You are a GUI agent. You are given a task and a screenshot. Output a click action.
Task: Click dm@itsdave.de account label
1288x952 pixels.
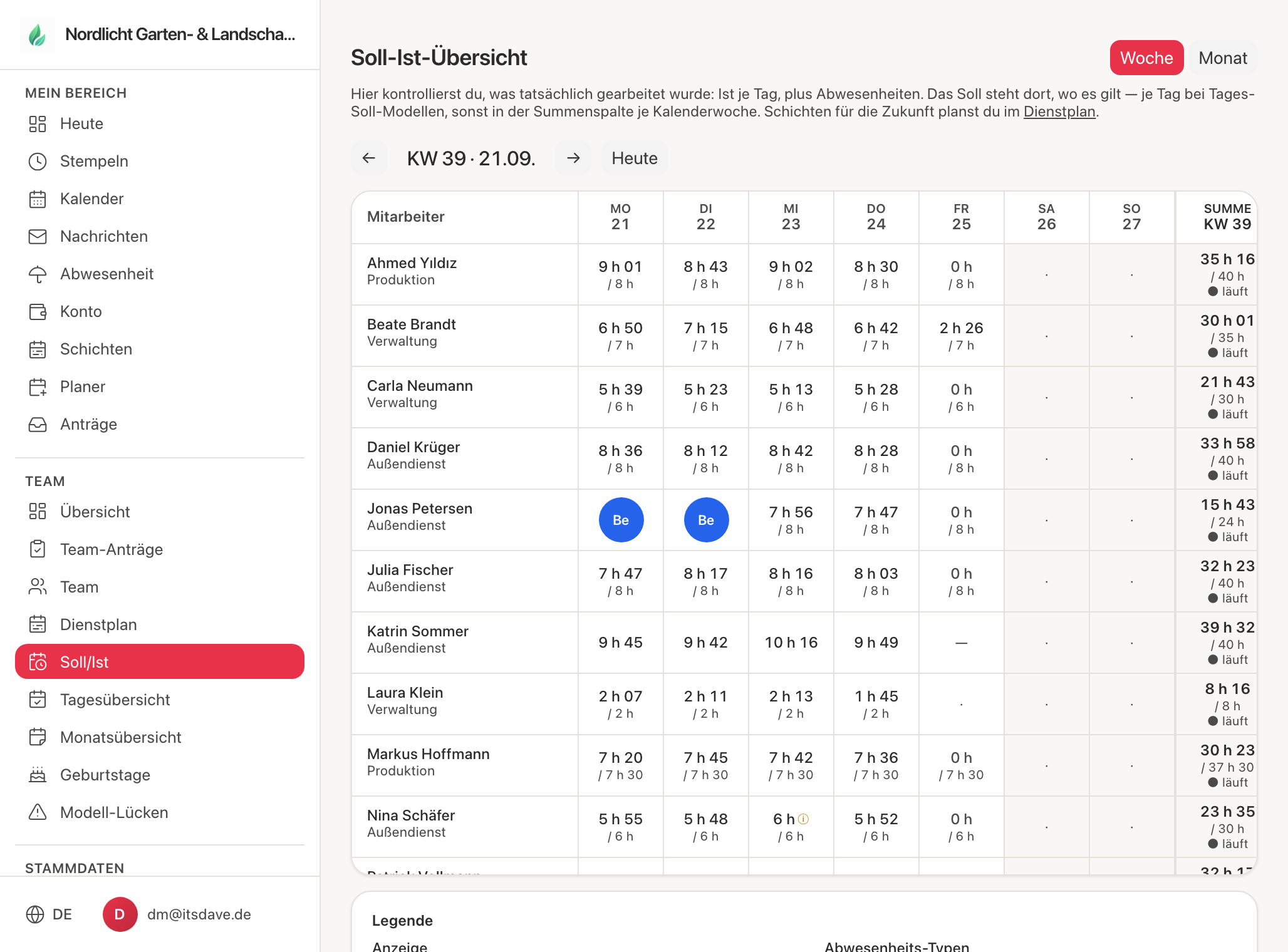click(x=199, y=914)
